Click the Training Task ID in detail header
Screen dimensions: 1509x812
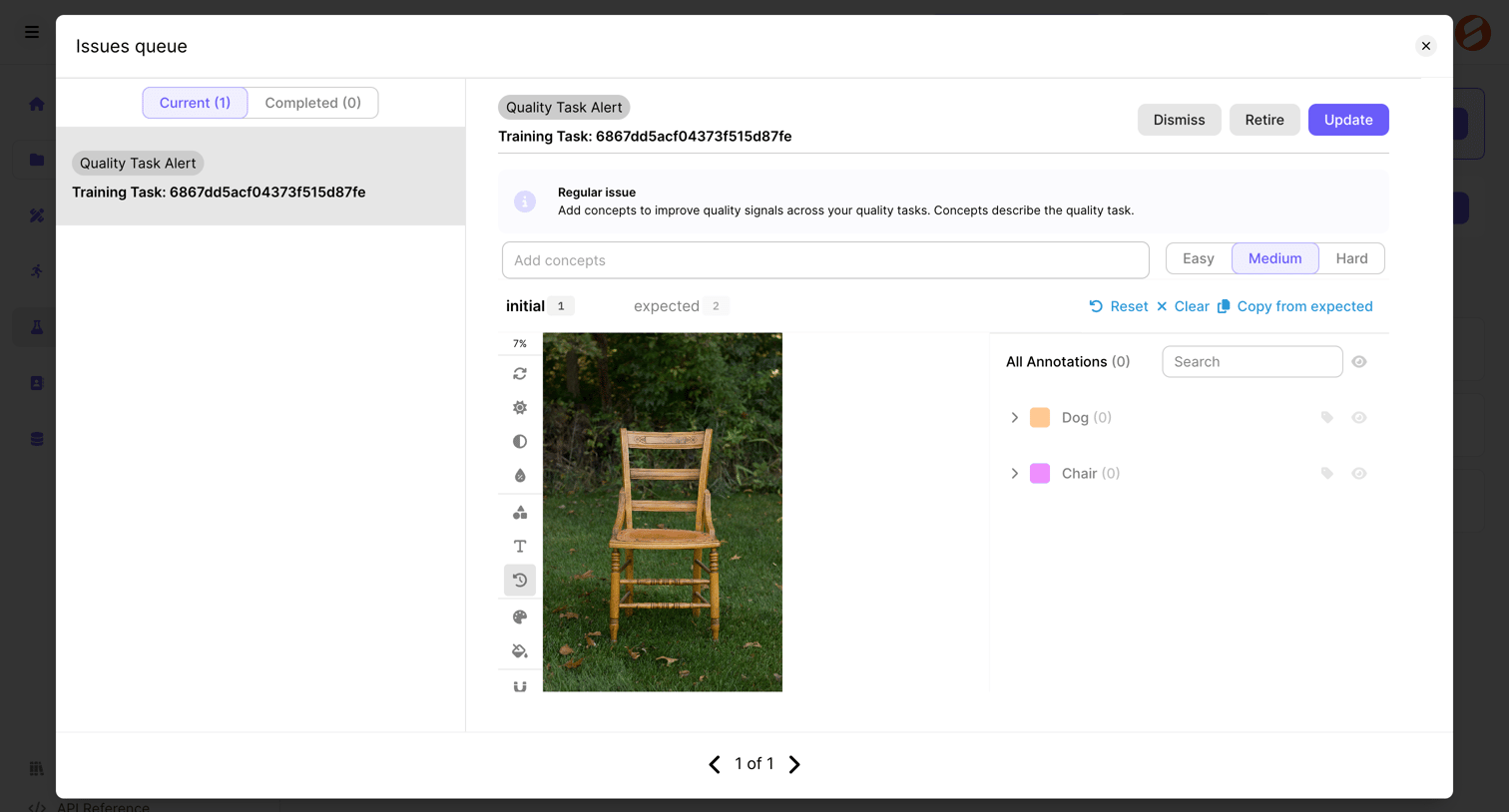(x=645, y=137)
